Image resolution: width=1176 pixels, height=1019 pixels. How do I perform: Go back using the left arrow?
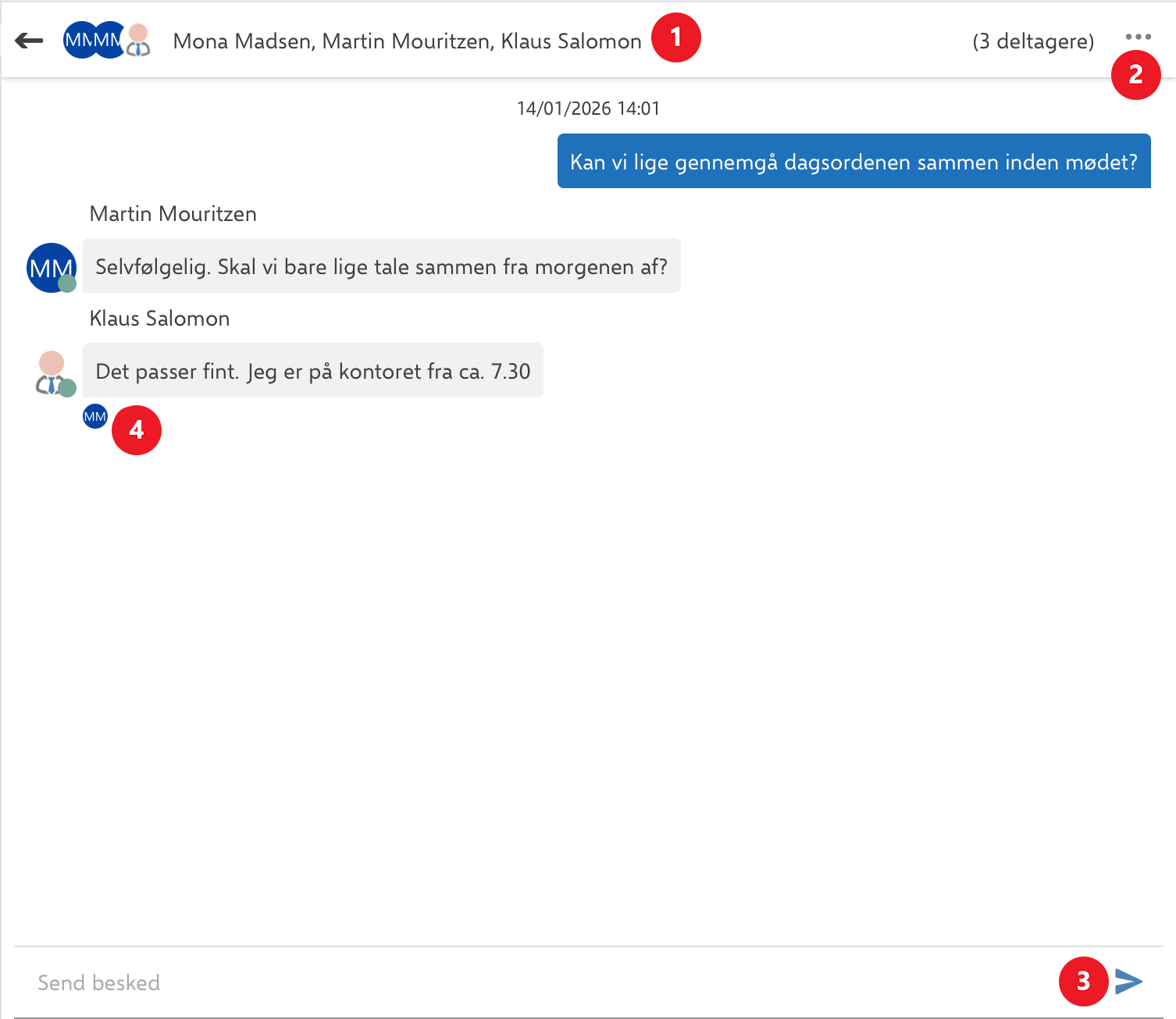pyautogui.click(x=29, y=41)
